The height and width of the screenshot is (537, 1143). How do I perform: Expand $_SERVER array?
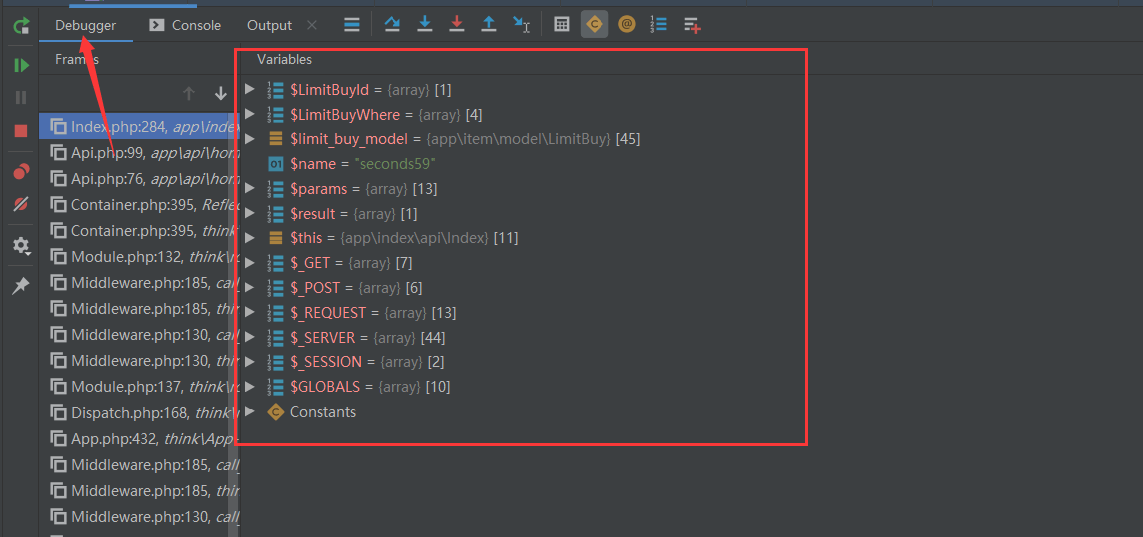pyautogui.click(x=250, y=337)
